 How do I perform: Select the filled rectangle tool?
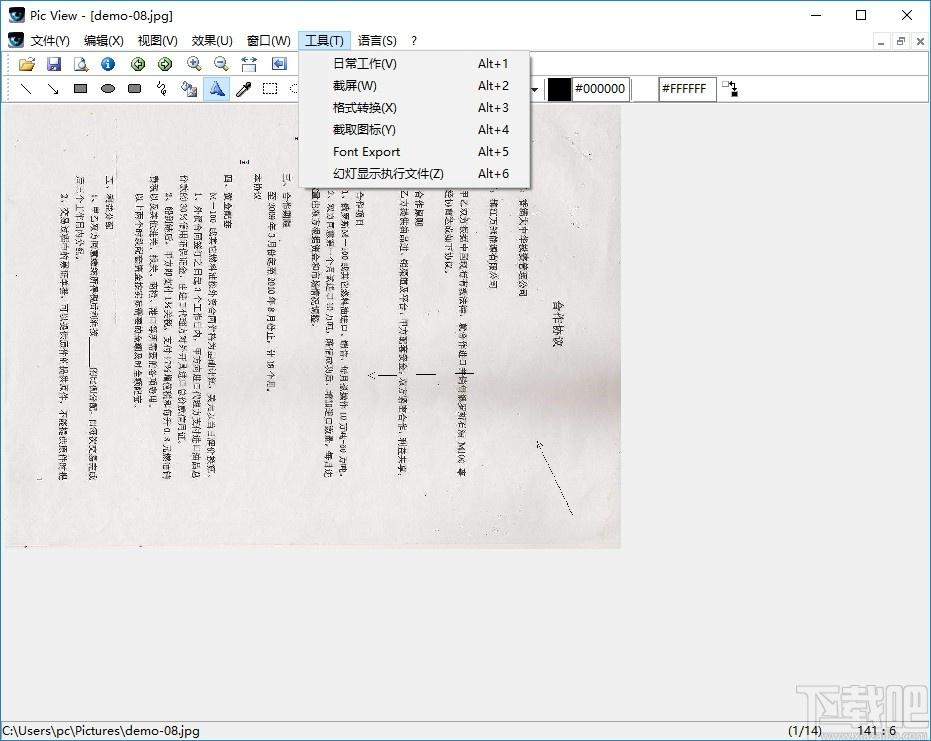pos(81,89)
